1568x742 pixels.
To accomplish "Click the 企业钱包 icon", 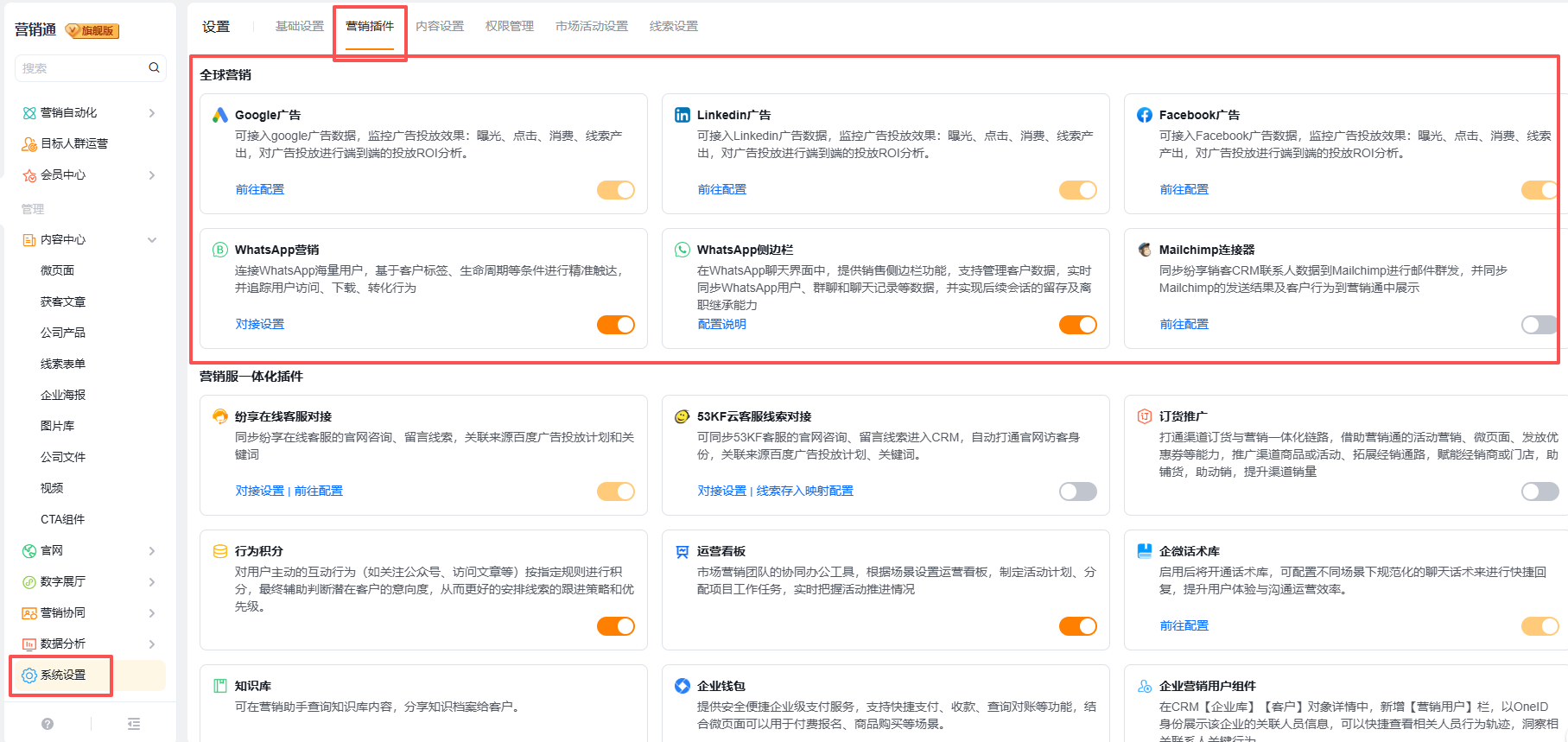I will 682,686.
